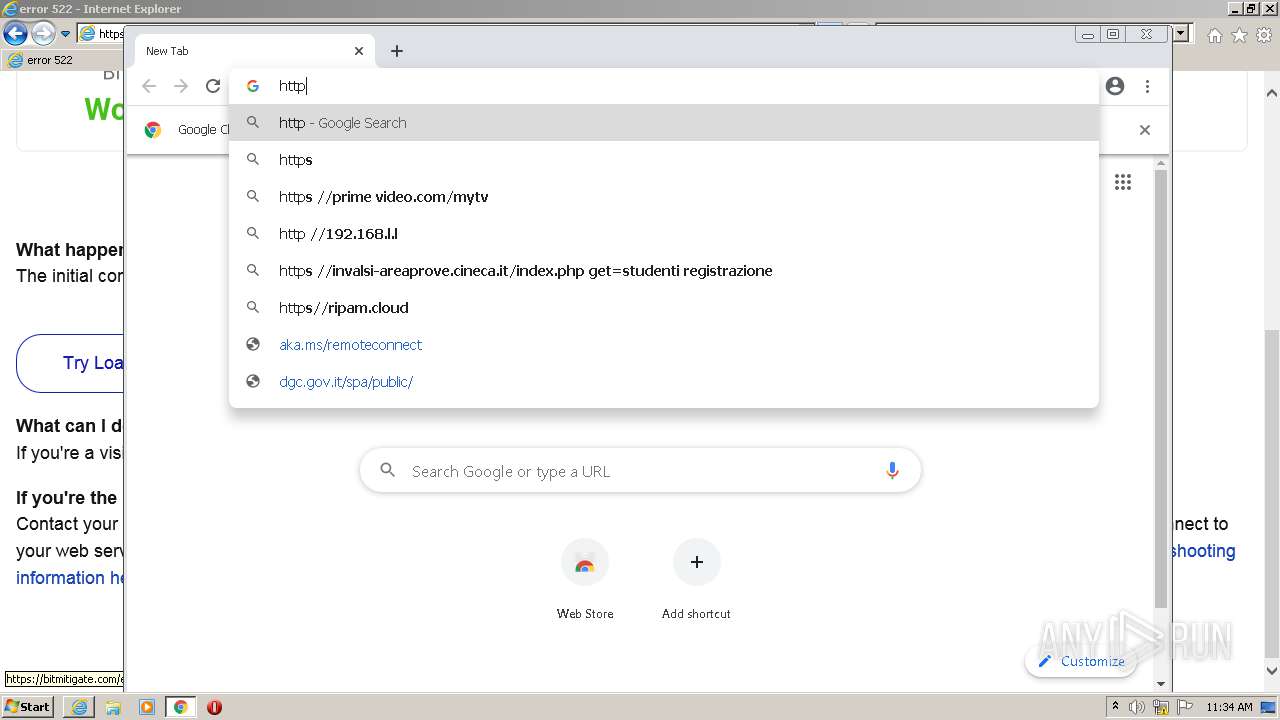The height and width of the screenshot is (720, 1280).
Task: Click the red Opera taskbar icon
Action: pos(214,707)
